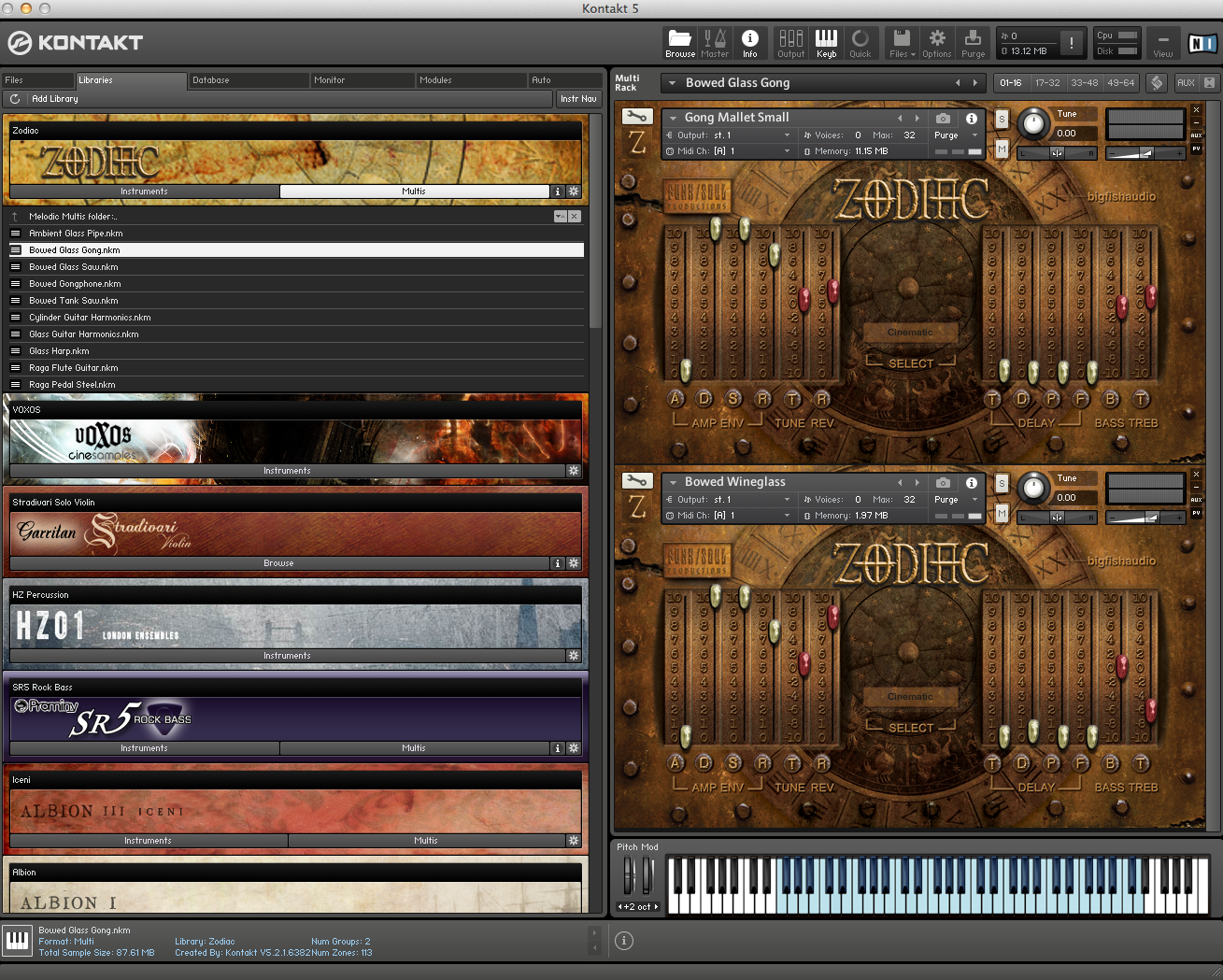
Task: Take snapshot camera icon on Gong Mallet Small
Action: (943, 118)
